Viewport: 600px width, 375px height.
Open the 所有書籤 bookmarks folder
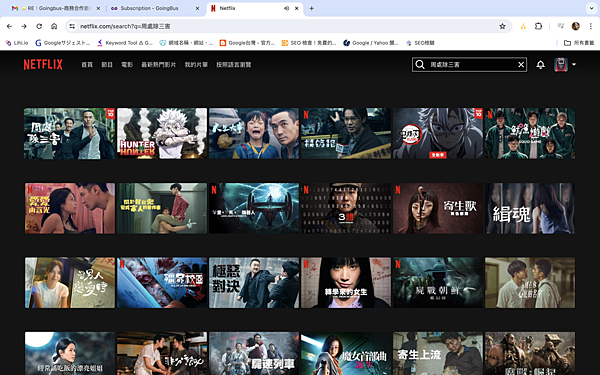pos(579,43)
